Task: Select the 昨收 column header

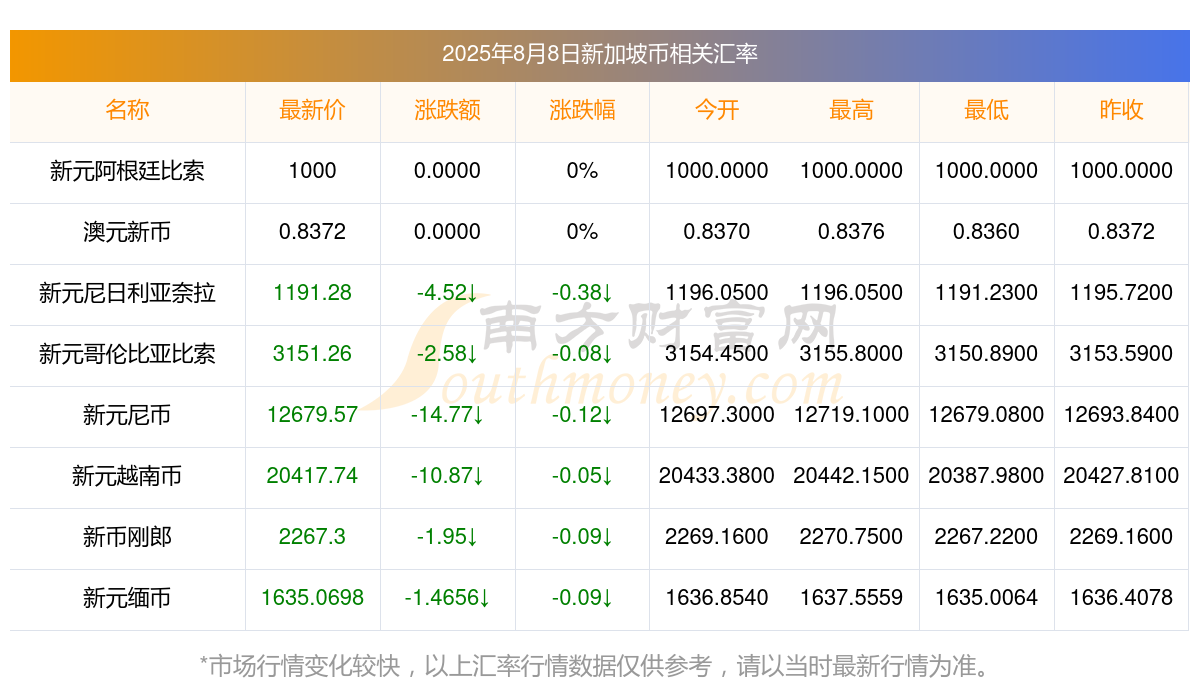Action: coord(1121,110)
